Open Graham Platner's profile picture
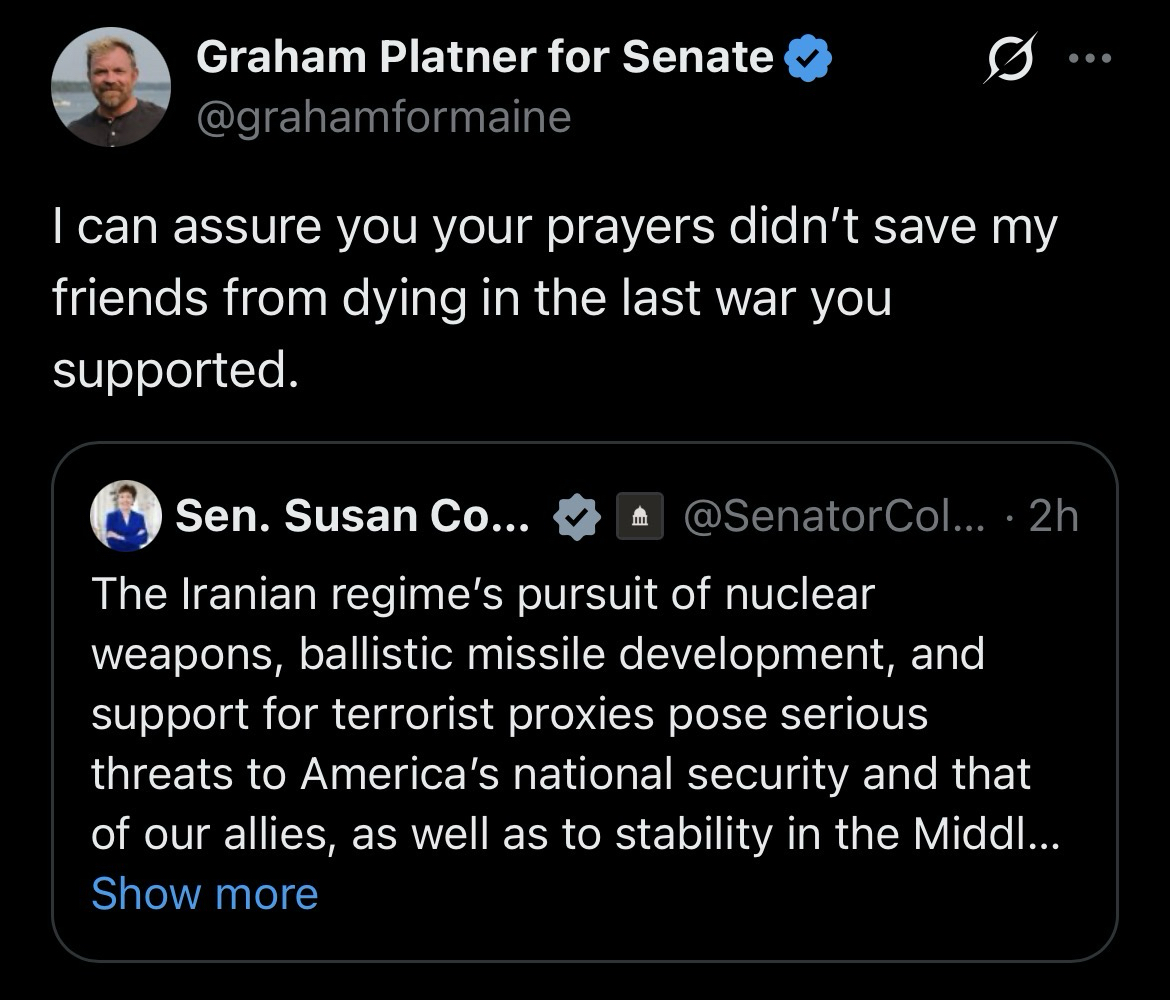Viewport: 1170px width, 1000px height. (x=110, y=87)
